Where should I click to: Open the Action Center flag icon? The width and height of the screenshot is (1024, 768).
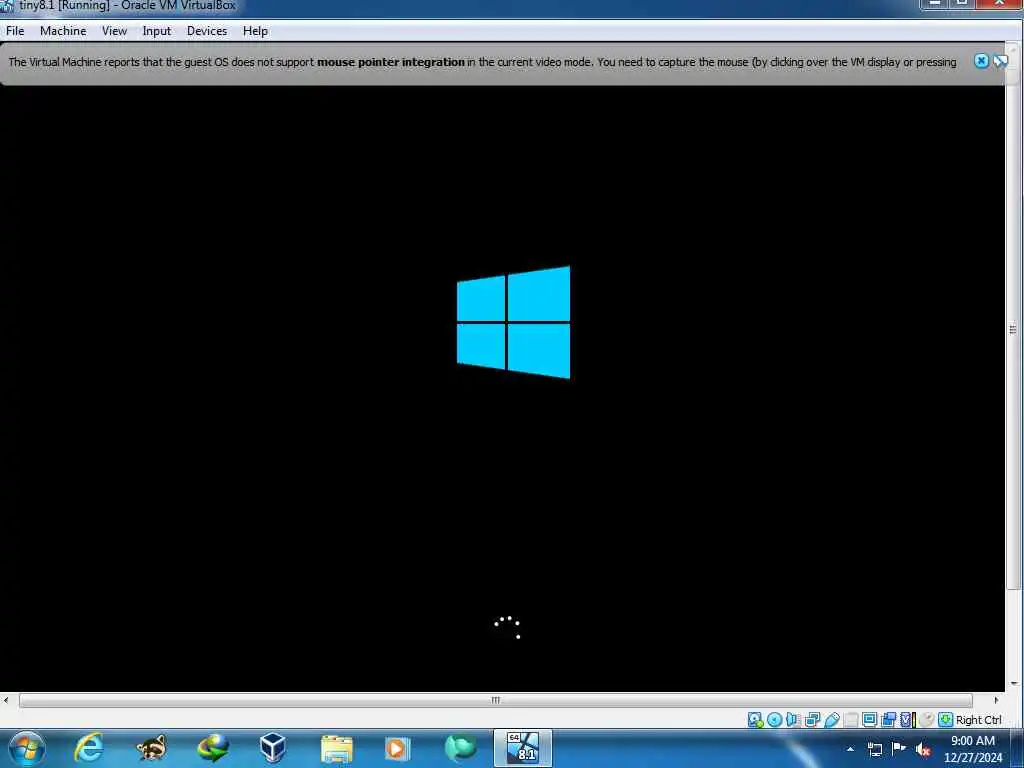click(899, 748)
